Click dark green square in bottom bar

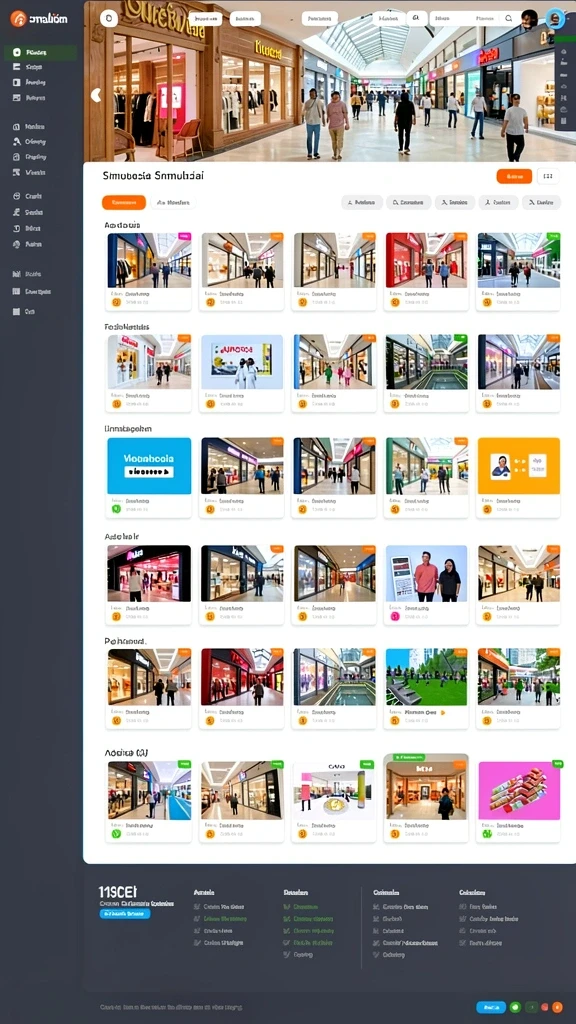531,1007
